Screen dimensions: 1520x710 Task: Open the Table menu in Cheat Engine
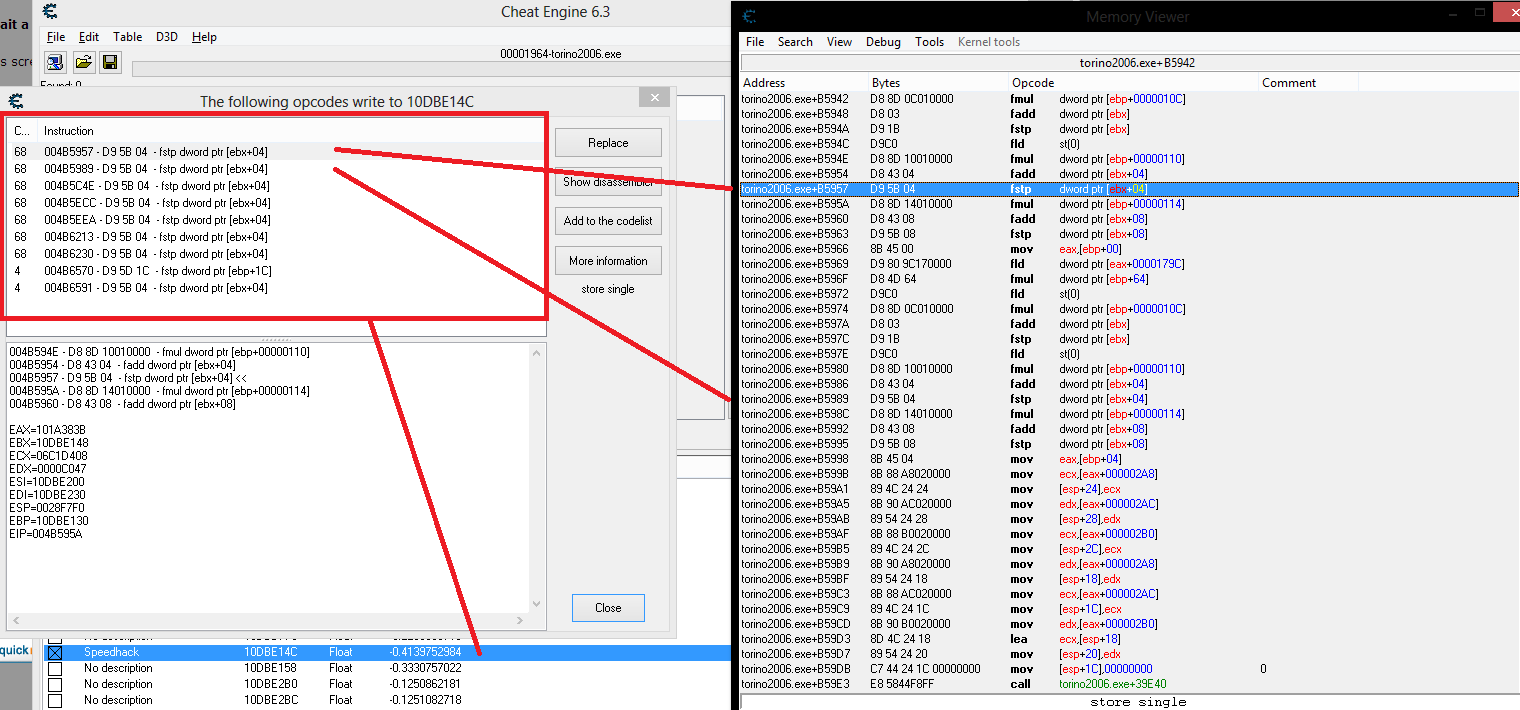click(x=127, y=37)
